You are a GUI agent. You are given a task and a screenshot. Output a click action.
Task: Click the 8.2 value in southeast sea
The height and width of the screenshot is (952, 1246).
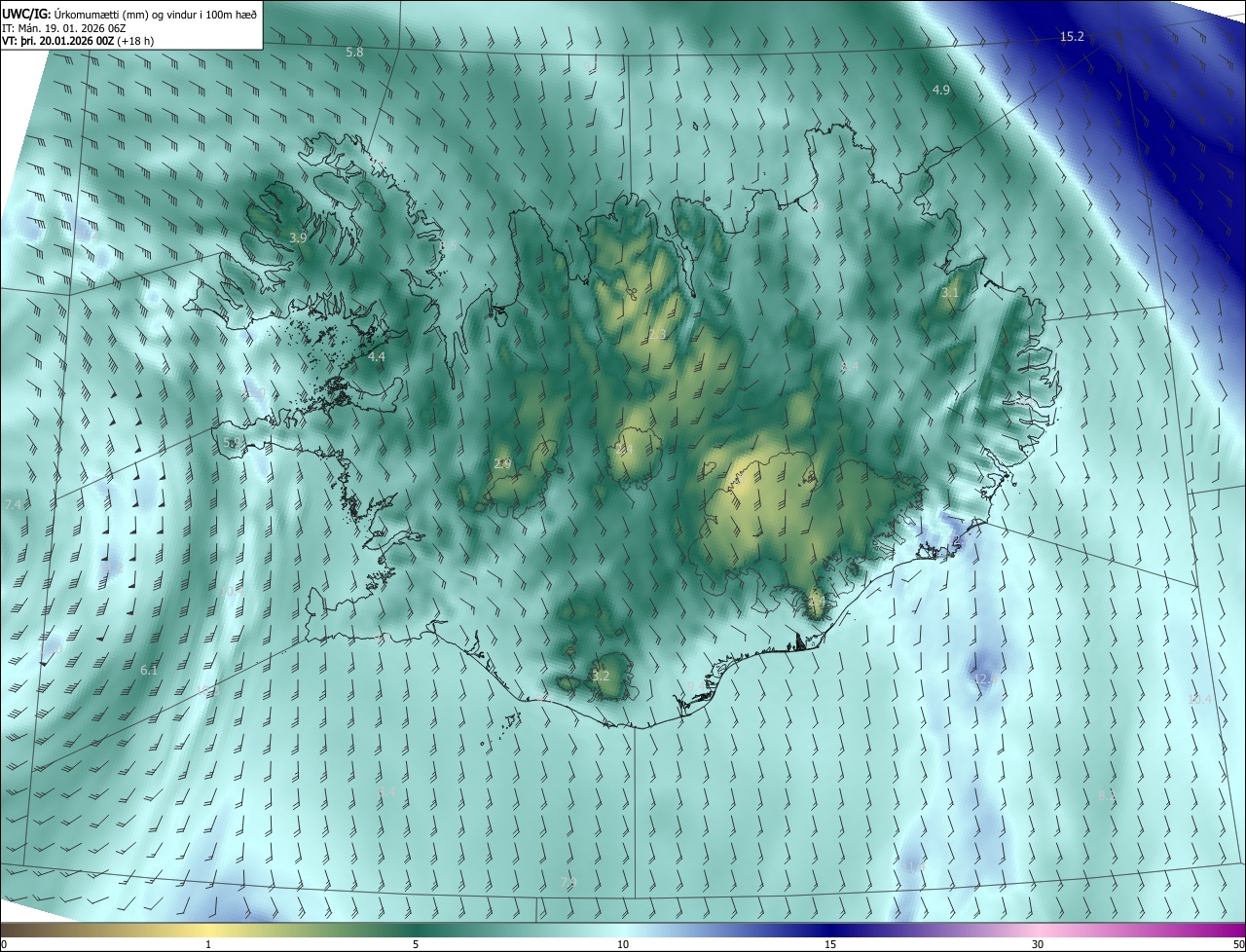point(1107,796)
